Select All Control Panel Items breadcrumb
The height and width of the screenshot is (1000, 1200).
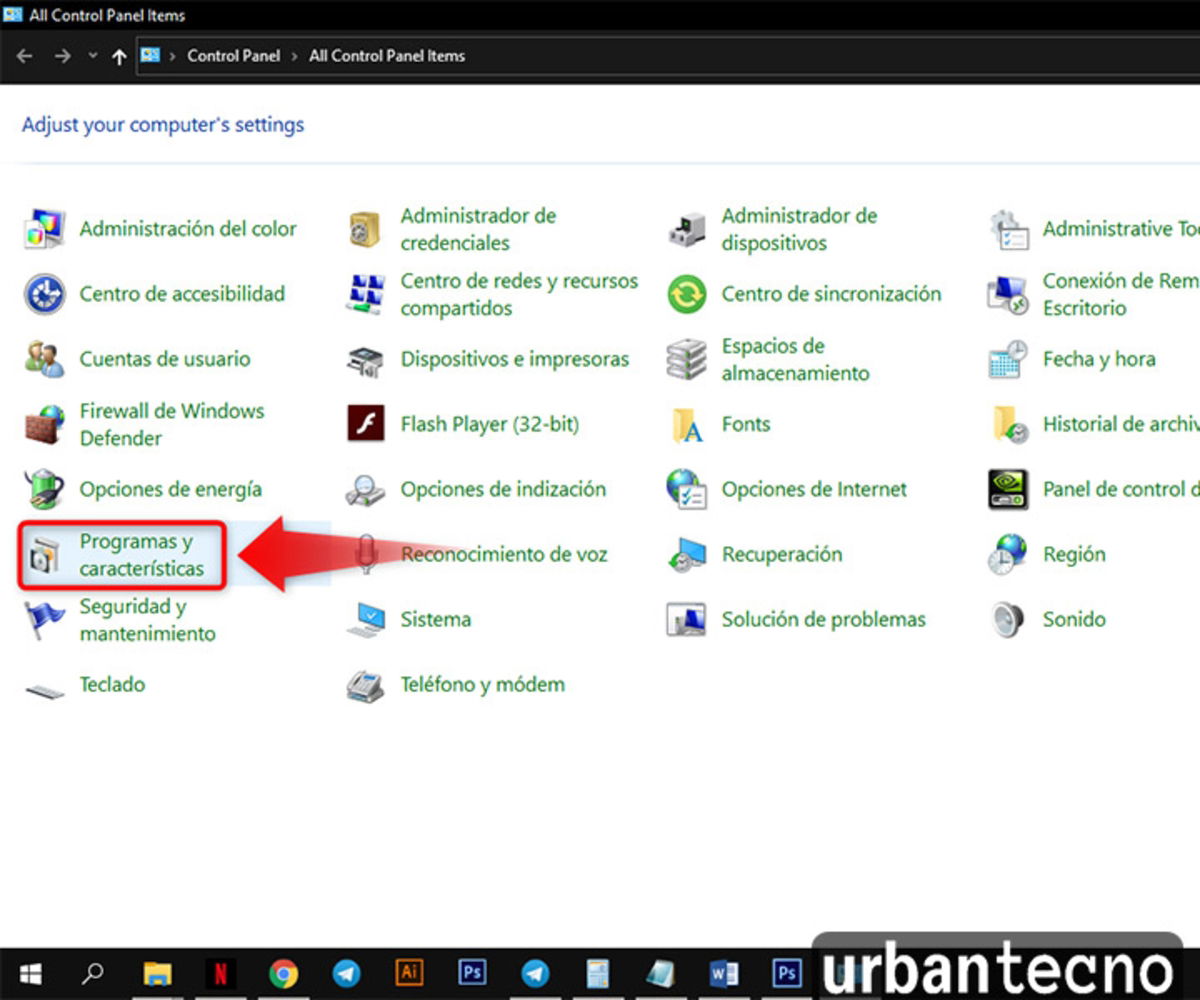pyautogui.click(x=386, y=56)
